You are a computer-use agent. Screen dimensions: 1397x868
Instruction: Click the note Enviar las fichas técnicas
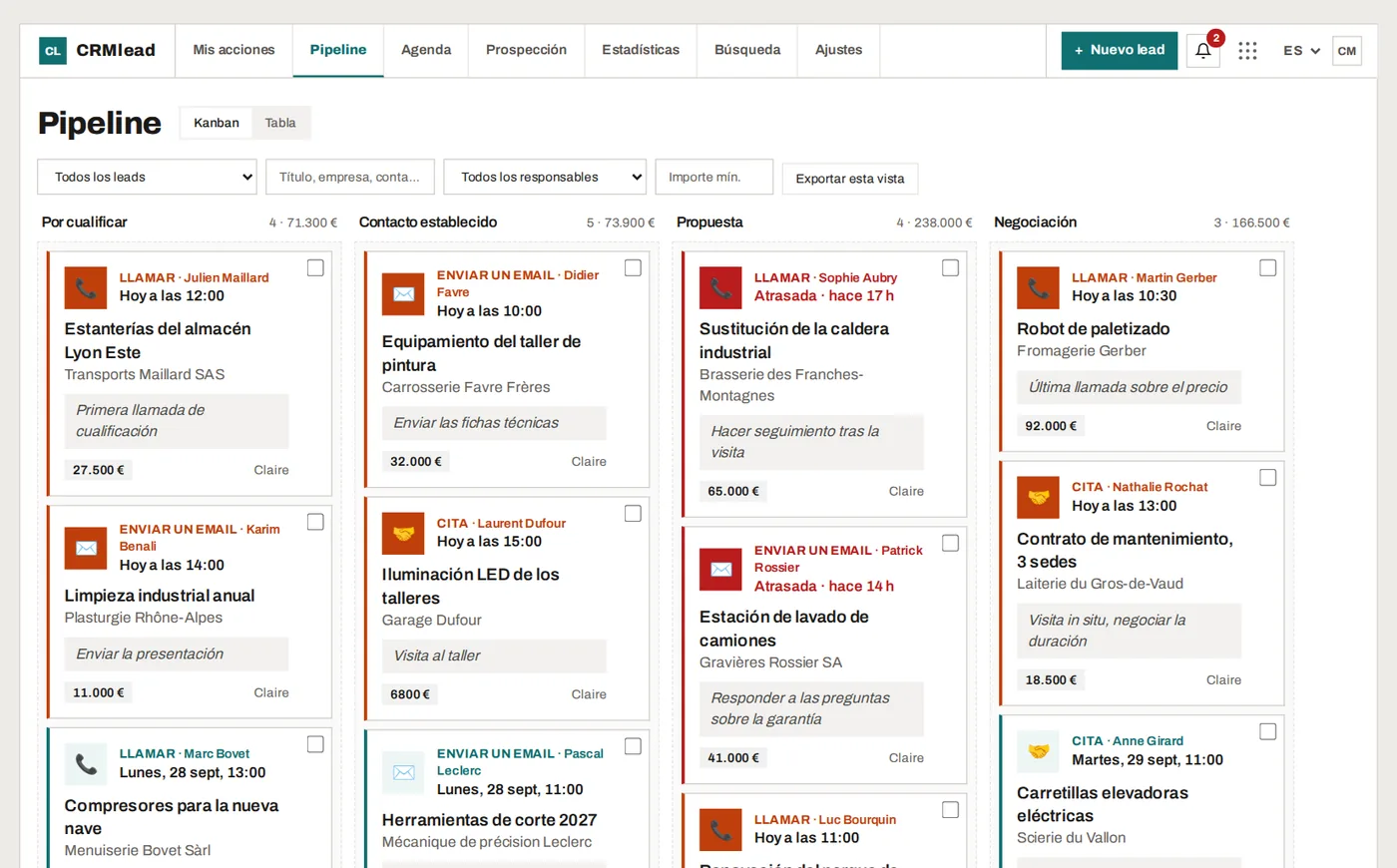pos(494,423)
